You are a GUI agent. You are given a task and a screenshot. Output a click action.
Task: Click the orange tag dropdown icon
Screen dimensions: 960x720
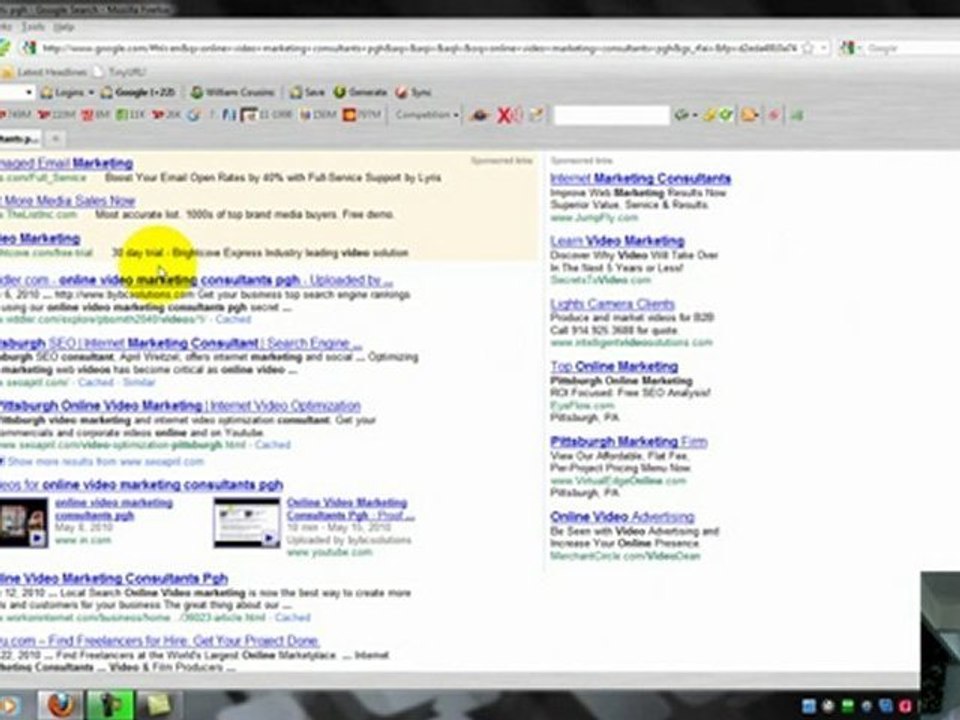tap(750, 114)
